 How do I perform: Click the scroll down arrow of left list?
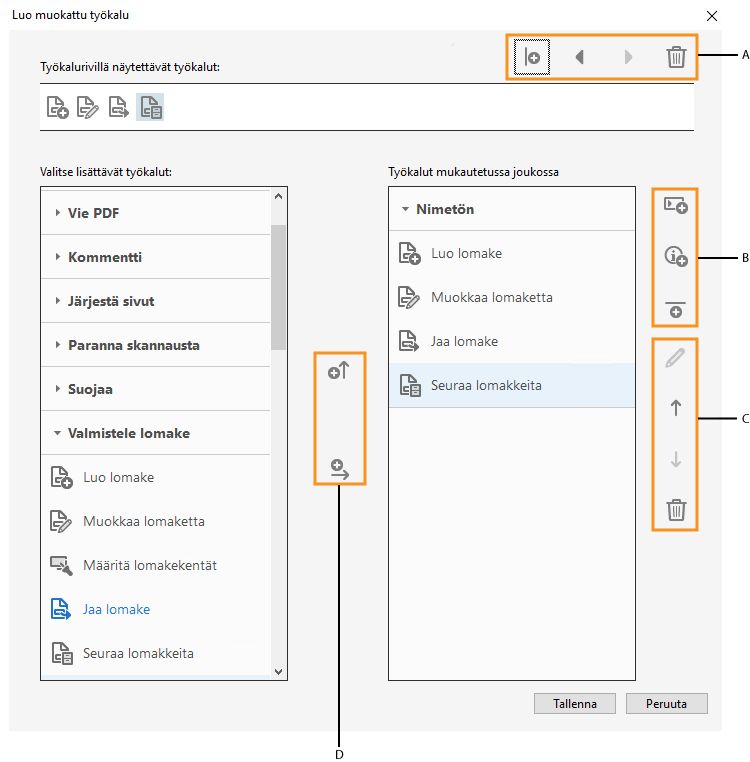(x=279, y=673)
